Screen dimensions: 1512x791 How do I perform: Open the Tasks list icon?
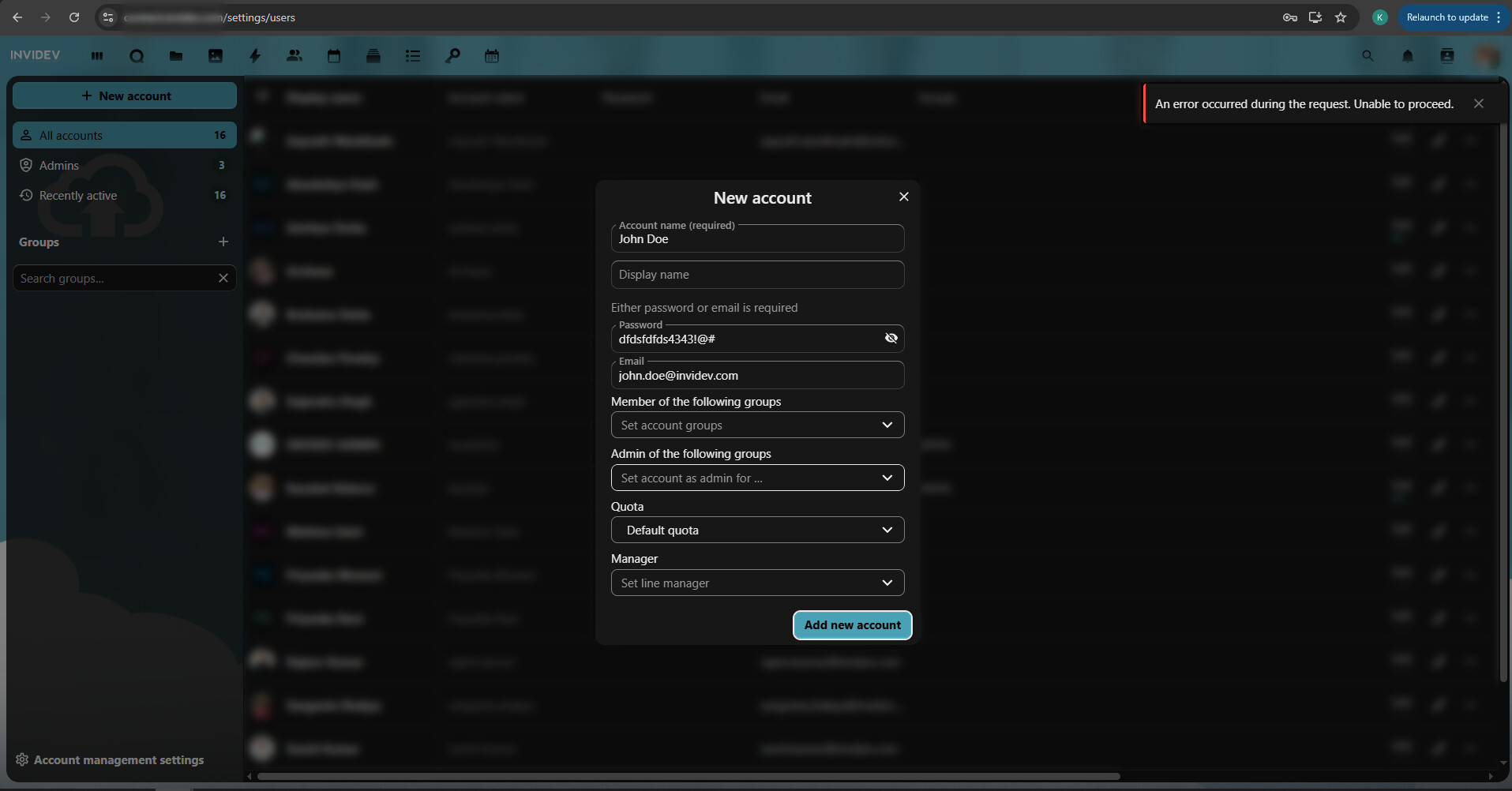(x=413, y=56)
